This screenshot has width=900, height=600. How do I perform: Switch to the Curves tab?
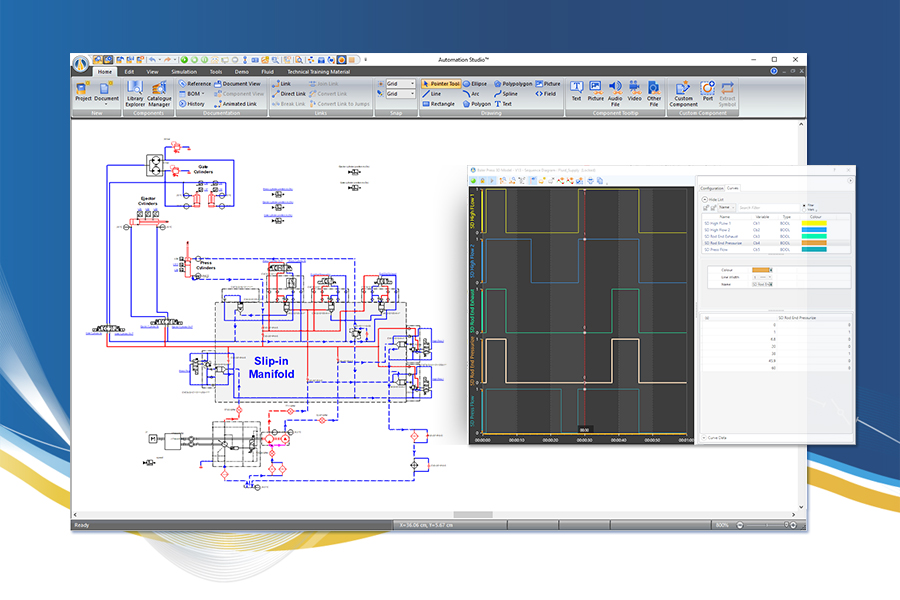tap(733, 188)
